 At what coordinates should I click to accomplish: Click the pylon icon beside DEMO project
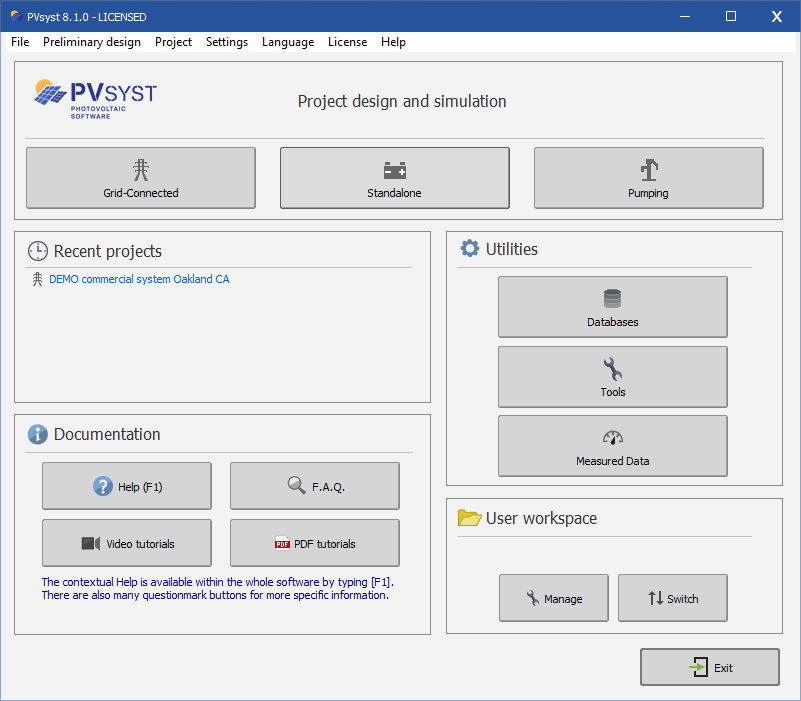click(37, 279)
